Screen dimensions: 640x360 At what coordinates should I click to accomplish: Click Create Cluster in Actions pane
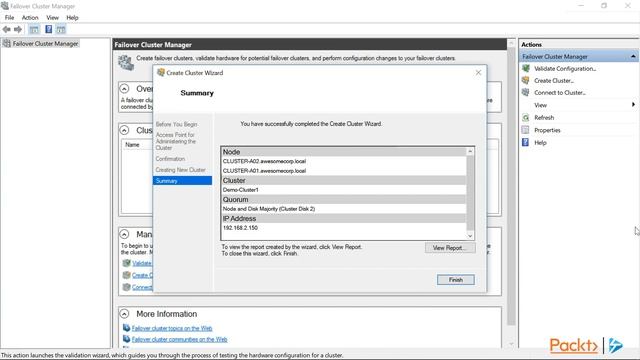554,80
